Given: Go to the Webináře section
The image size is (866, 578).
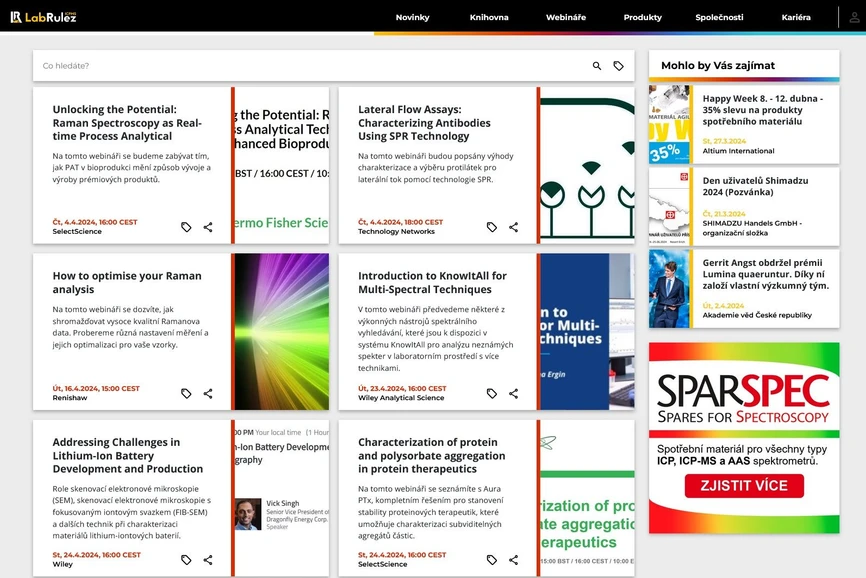Looking at the screenshot, I should (566, 17).
